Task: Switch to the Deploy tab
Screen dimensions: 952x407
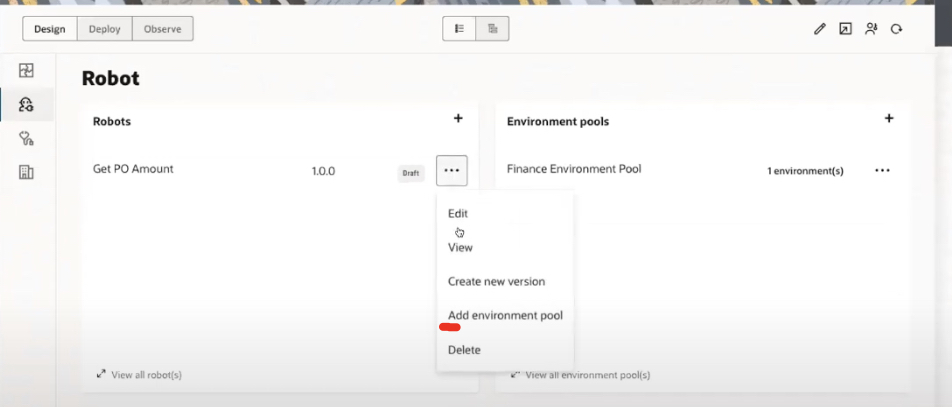Action: coord(105,29)
